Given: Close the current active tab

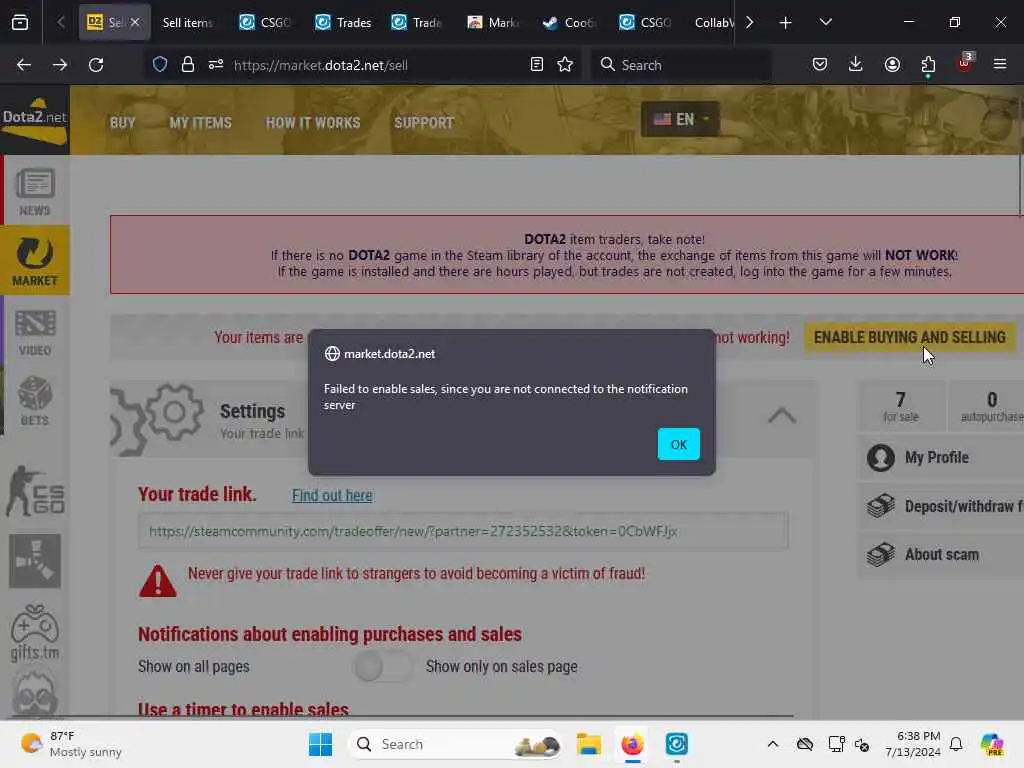Looking at the screenshot, I should 135,22.
